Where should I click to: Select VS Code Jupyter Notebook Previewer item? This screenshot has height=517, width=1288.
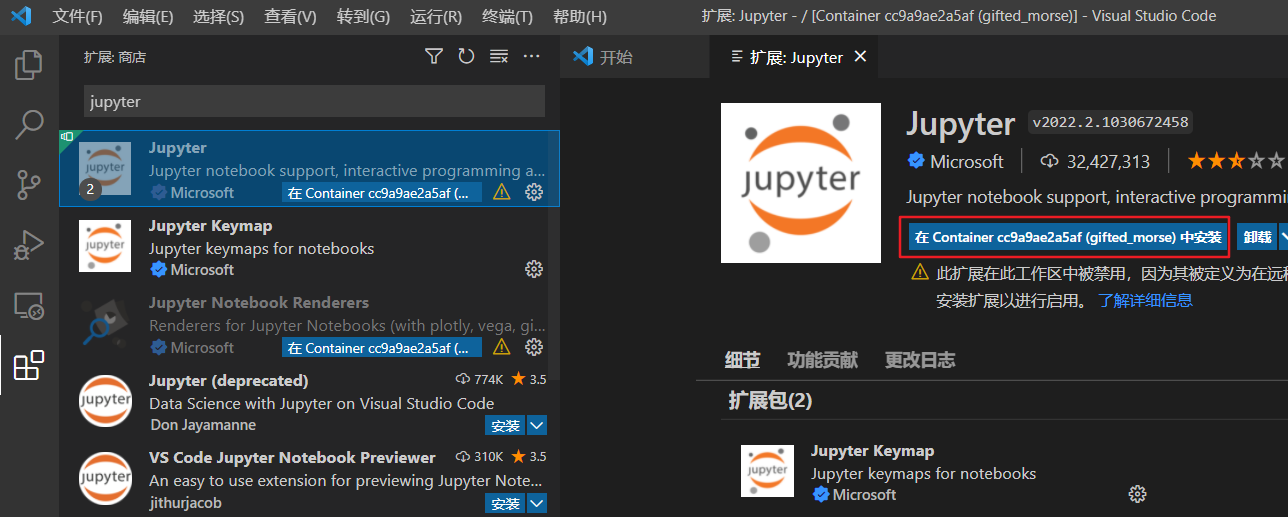pos(309,479)
